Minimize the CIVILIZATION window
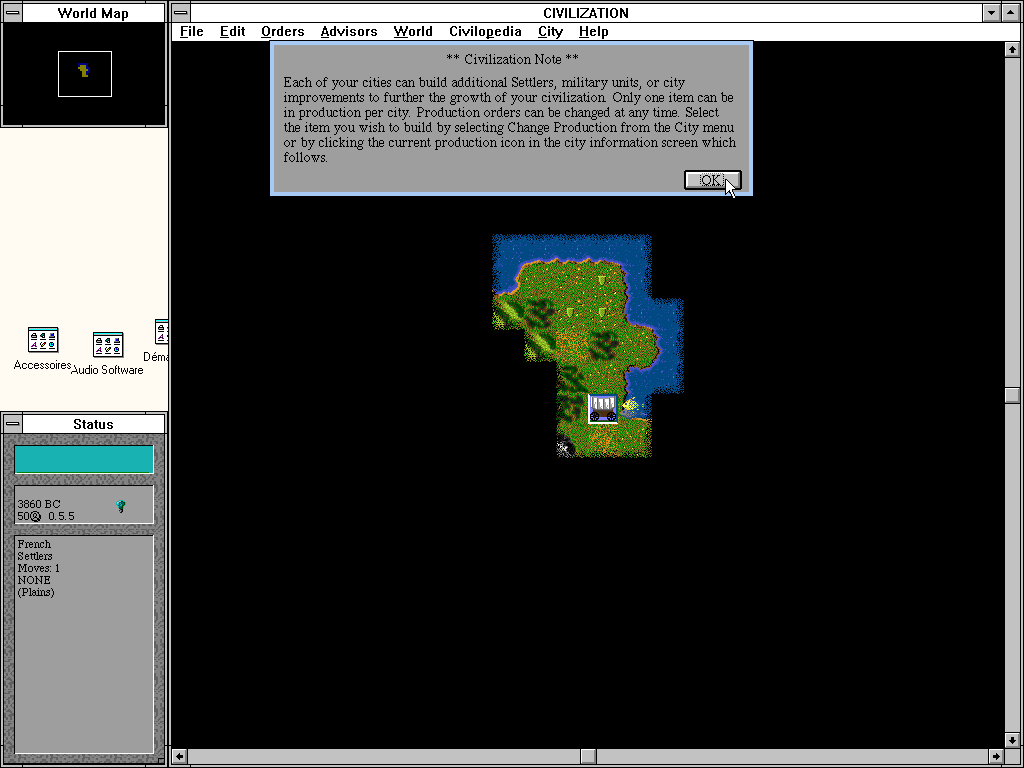The width and height of the screenshot is (1024, 768). (x=991, y=12)
